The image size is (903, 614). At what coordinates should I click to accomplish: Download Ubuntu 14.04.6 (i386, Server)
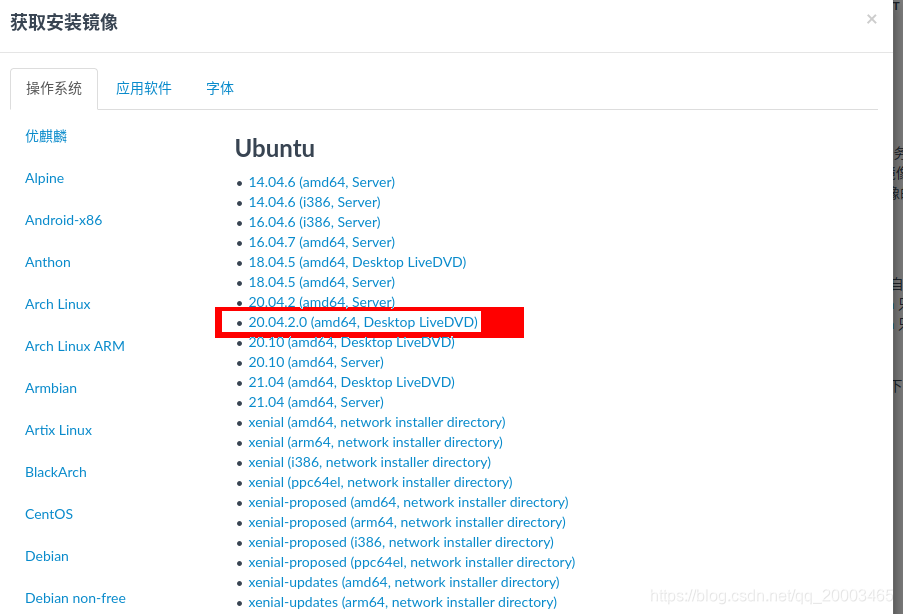314,202
